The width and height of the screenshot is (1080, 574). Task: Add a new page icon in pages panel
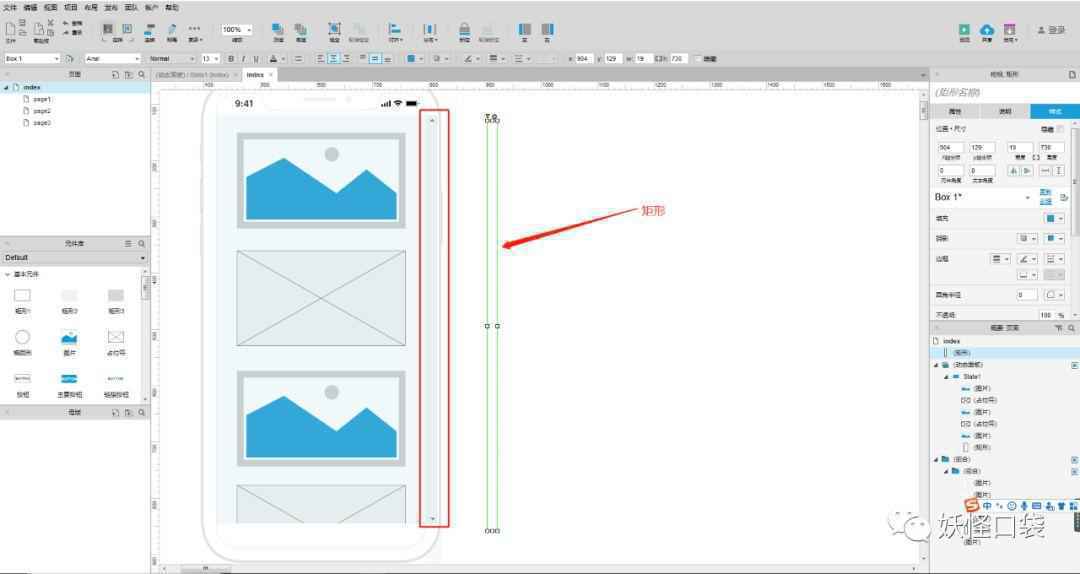click(116, 74)
